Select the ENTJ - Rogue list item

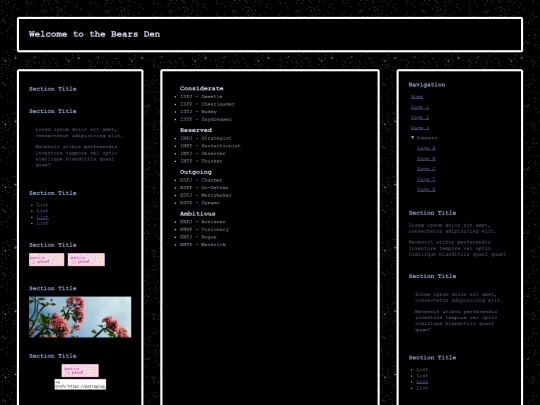pos(198,237)
